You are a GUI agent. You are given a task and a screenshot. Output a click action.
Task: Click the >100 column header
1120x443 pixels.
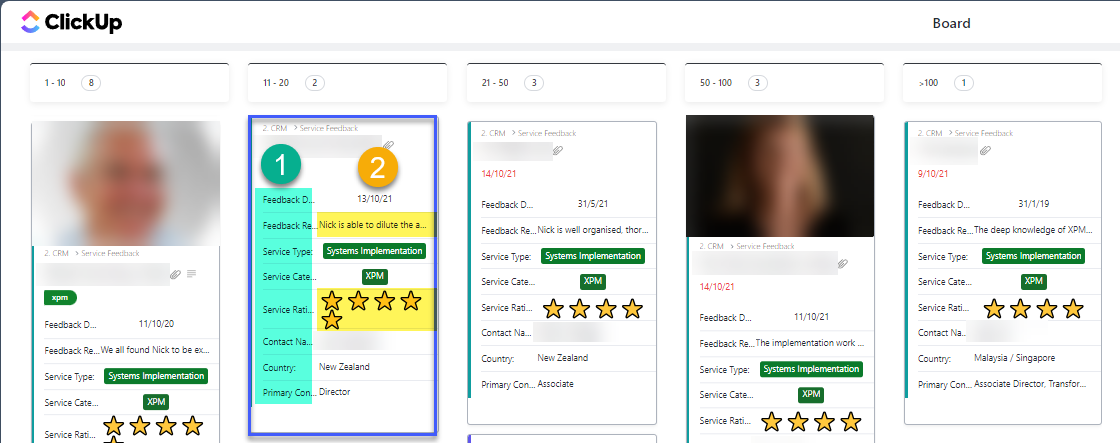[1002, 83]
